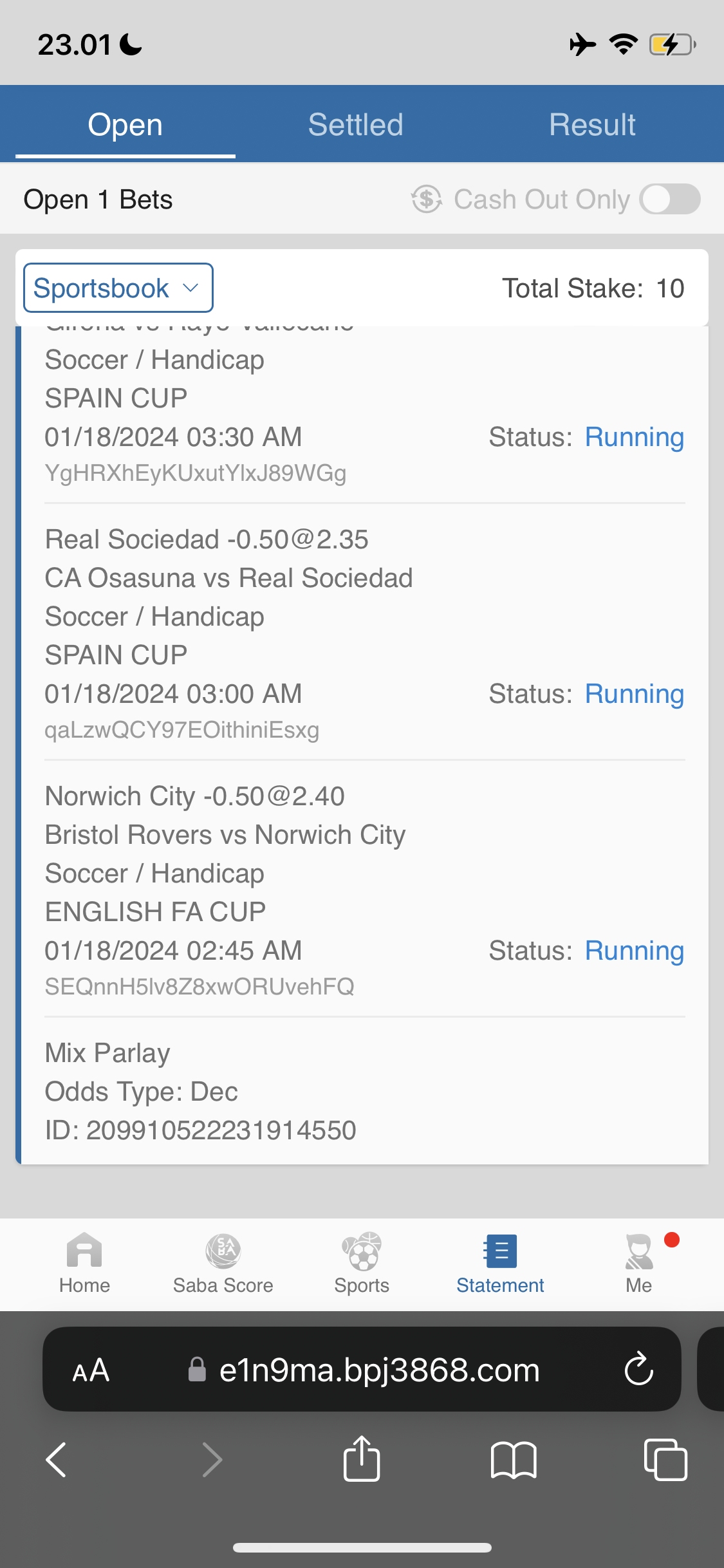Tap the Cash Out dollar icon
The image size is (724, 1568).
427,199
